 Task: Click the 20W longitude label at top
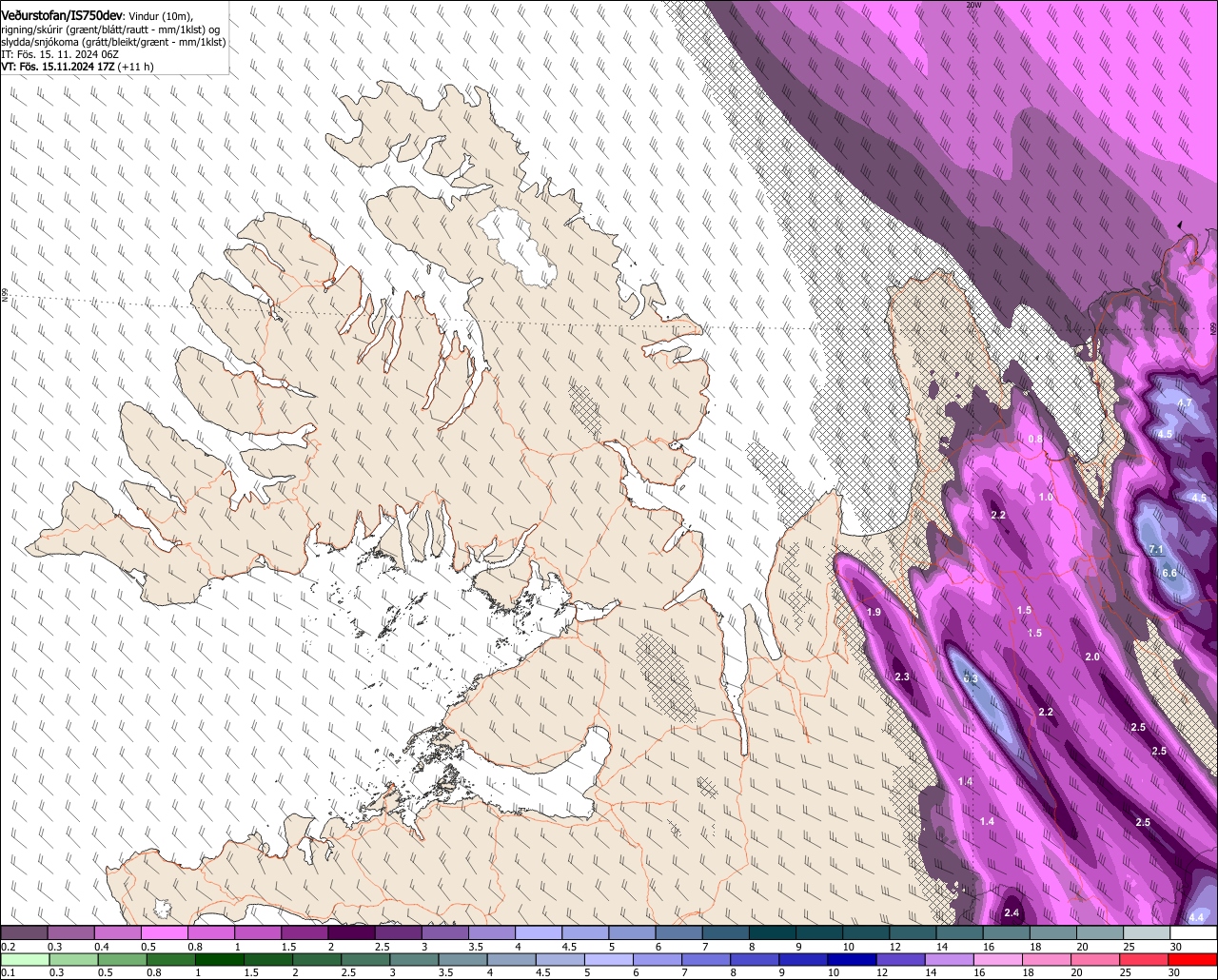pos(972,5)
